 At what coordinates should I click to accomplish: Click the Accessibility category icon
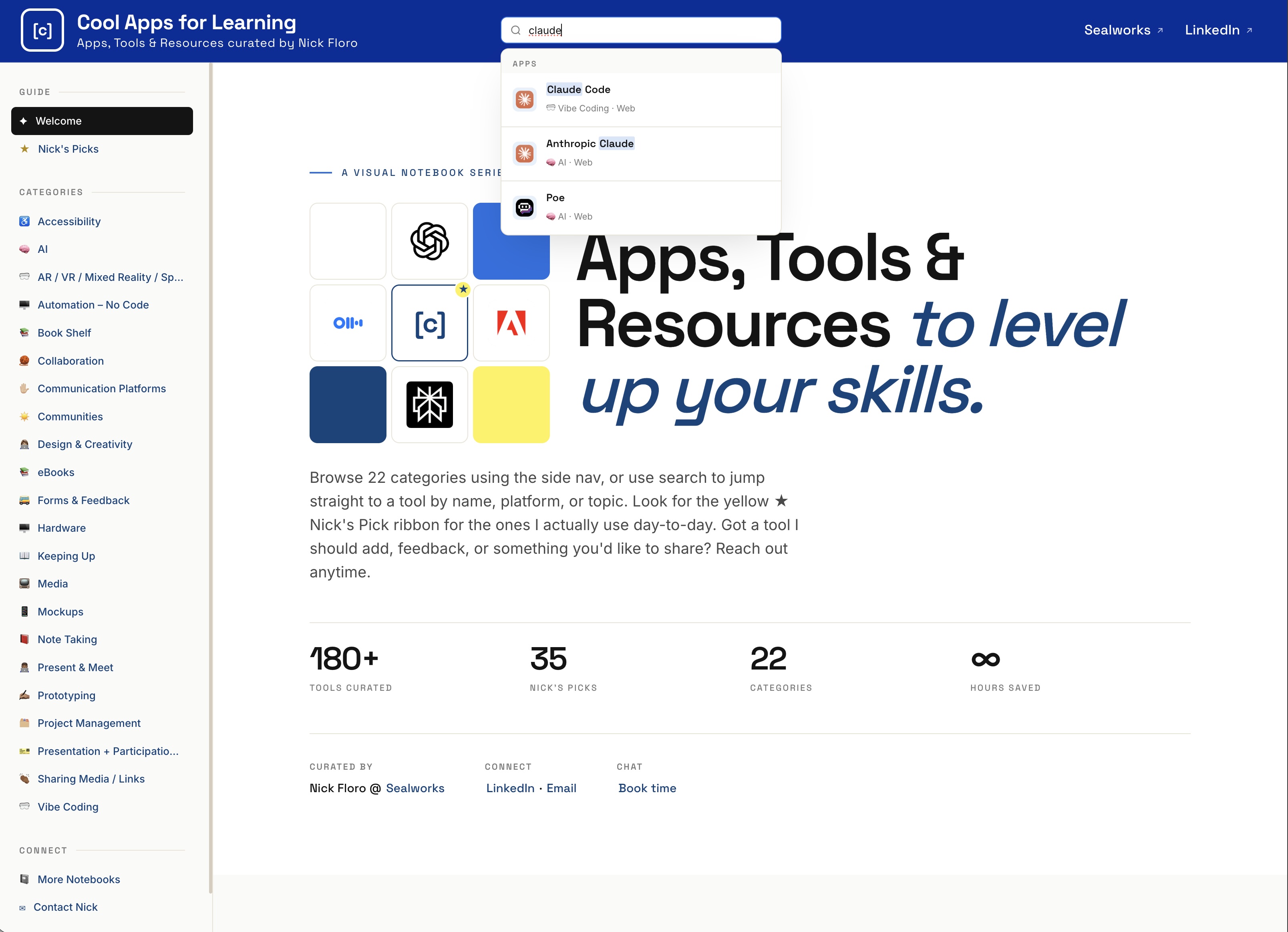click(24, 221)
